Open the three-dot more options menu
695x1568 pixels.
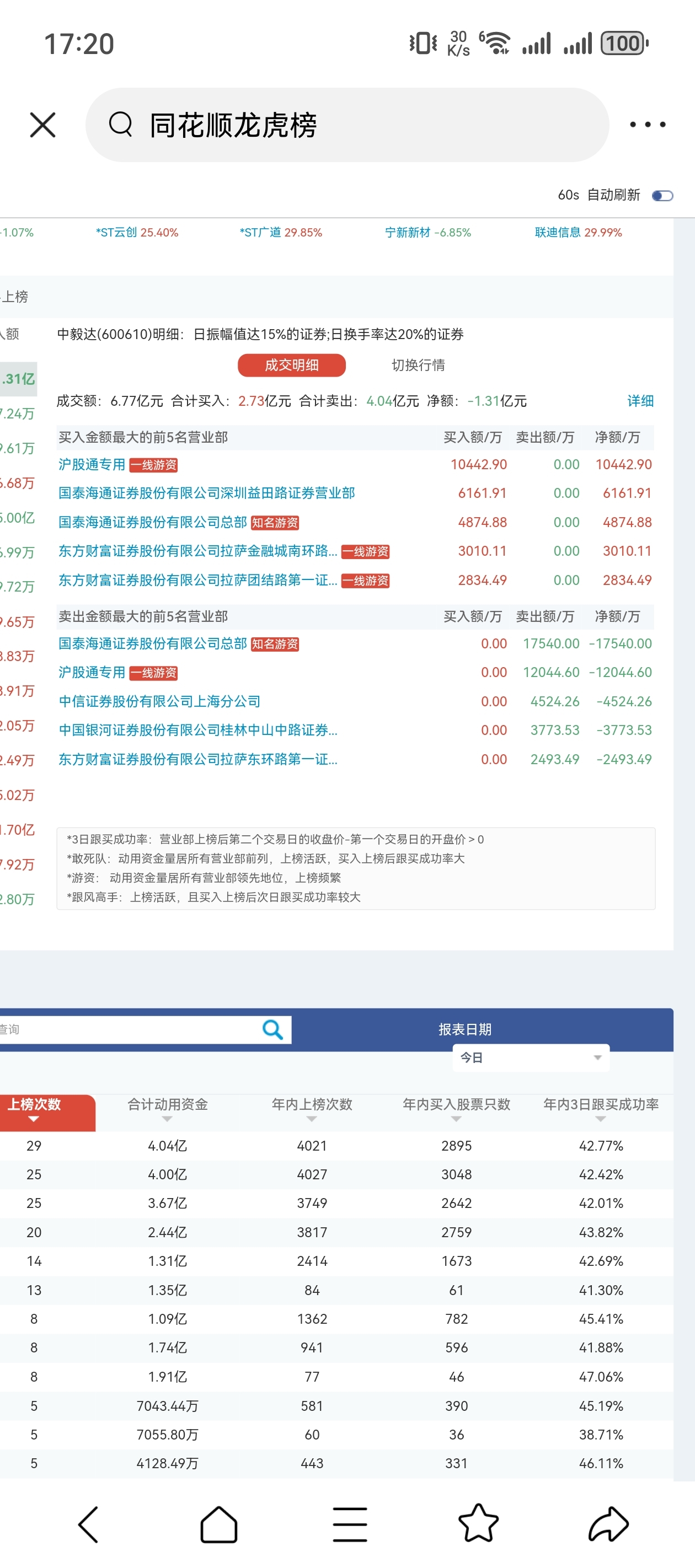click(648, 125)
